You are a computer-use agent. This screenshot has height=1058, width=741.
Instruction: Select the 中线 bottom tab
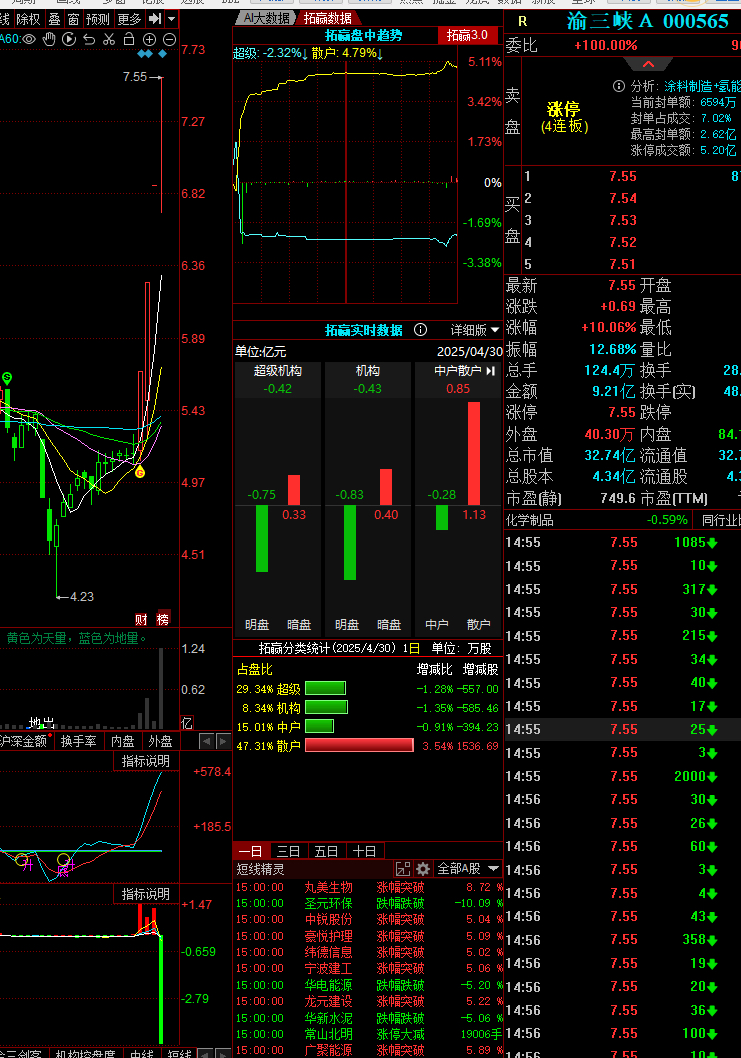(x=142, y=1053)
